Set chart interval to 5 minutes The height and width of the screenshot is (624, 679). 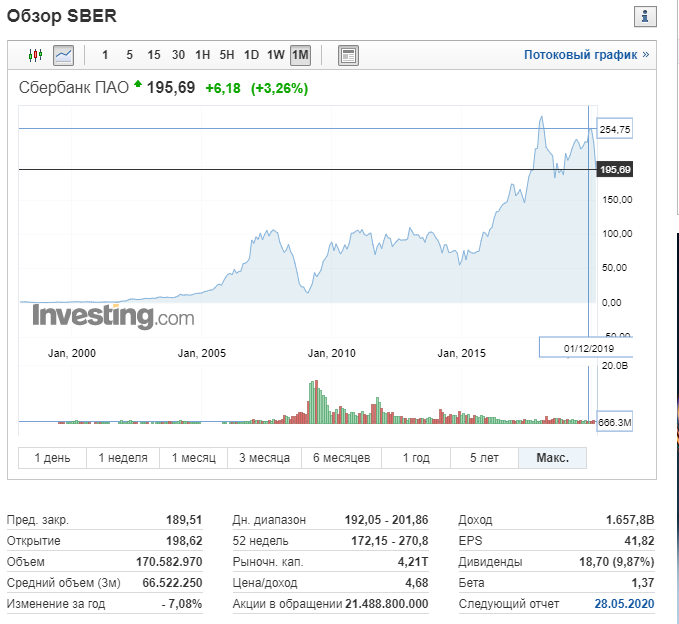tap(129, 55)
